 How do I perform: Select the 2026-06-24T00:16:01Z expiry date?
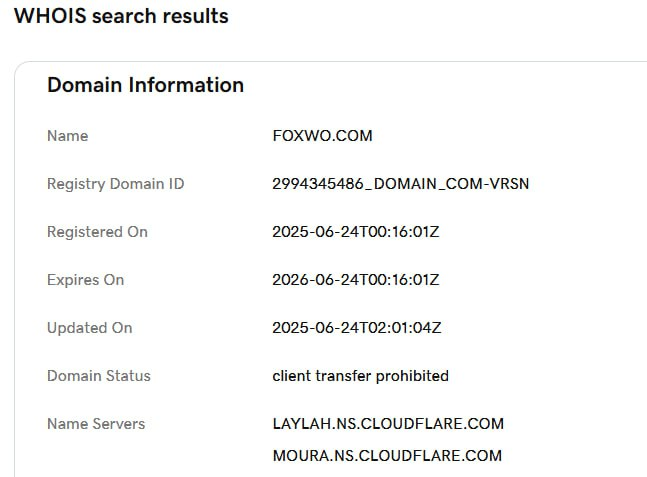point(356,280)
